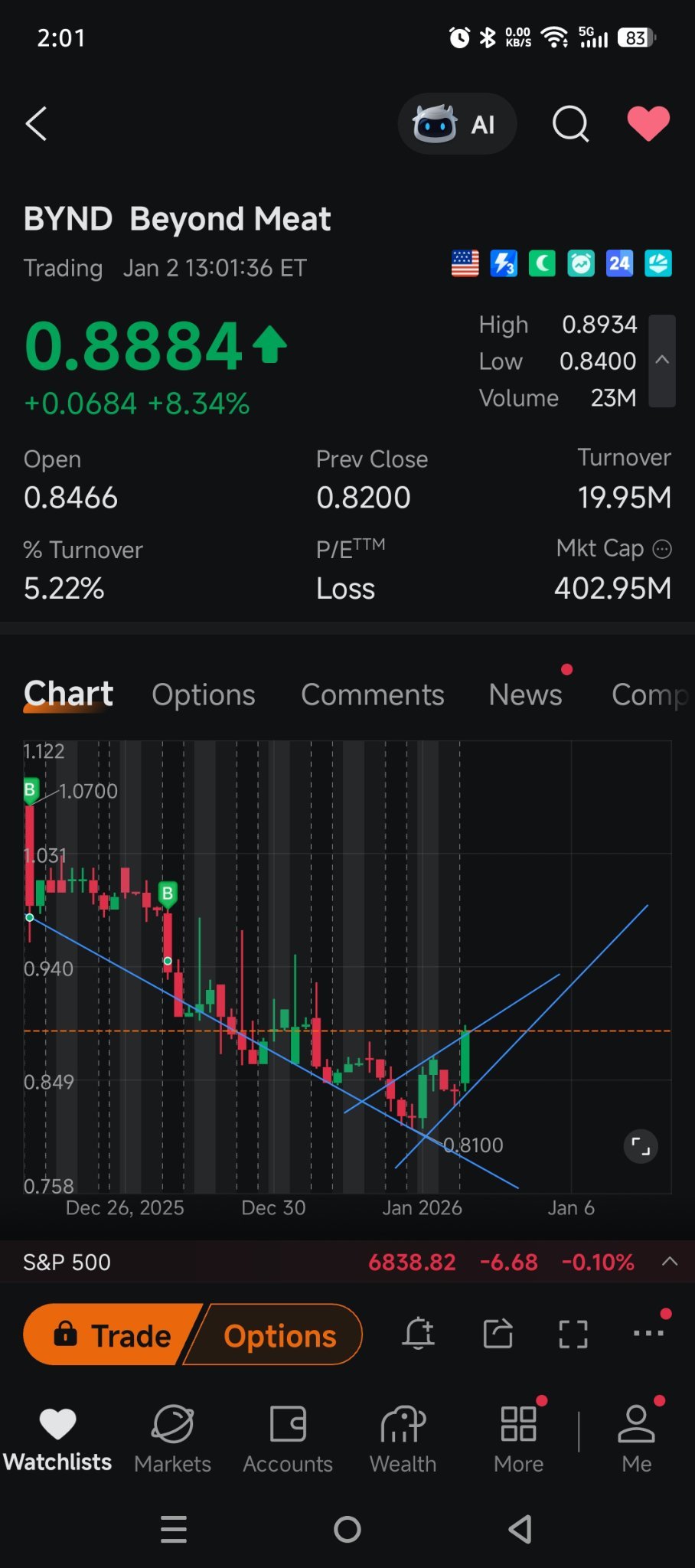Open the News tab
Screen dimensions: 695x1568
[x=526, y=694]
